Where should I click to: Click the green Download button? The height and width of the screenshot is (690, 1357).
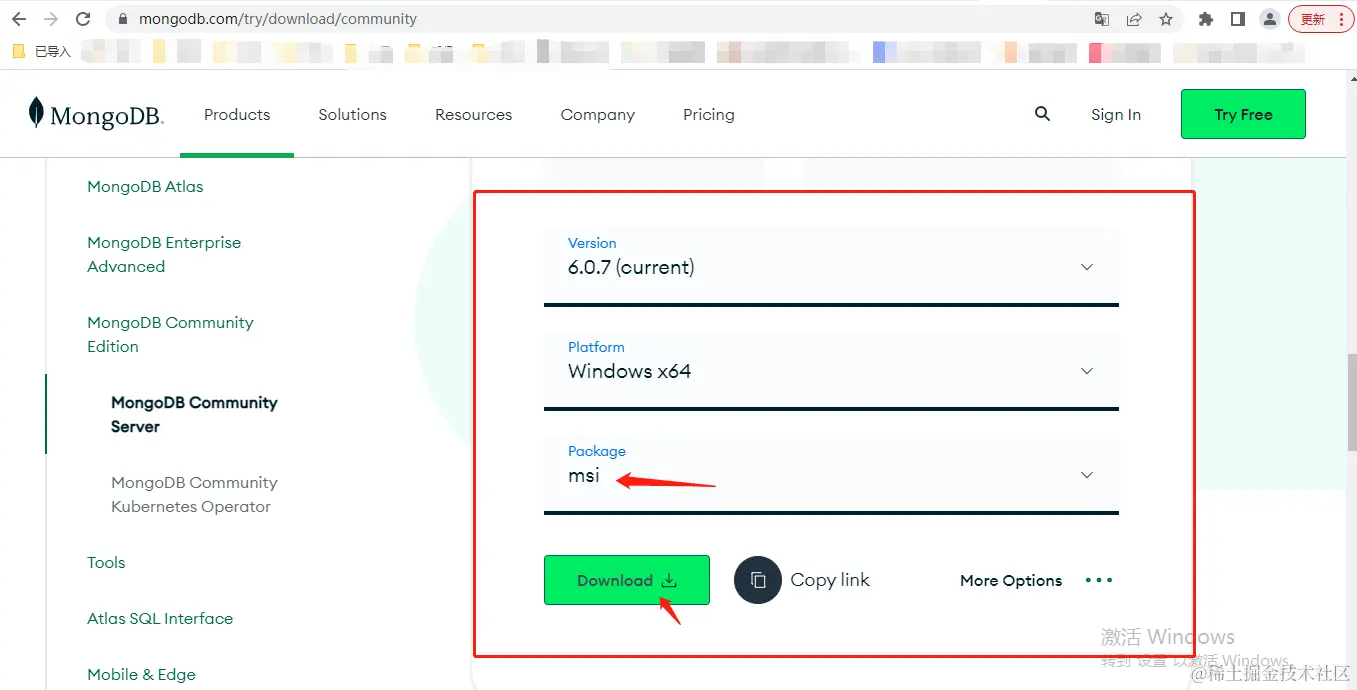pos(627,580)
